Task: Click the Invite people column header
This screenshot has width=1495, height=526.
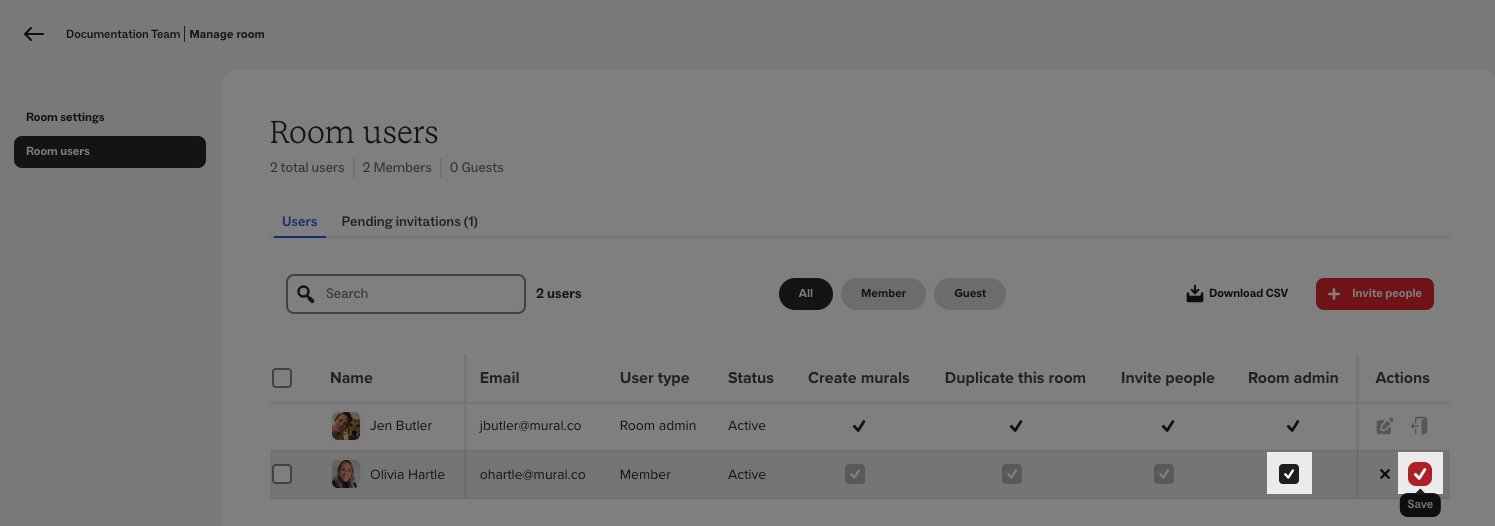Action: click(1167, 378)
